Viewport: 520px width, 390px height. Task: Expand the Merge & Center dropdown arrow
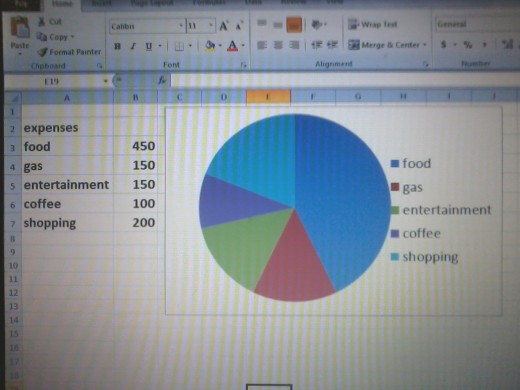pos(425,45)
